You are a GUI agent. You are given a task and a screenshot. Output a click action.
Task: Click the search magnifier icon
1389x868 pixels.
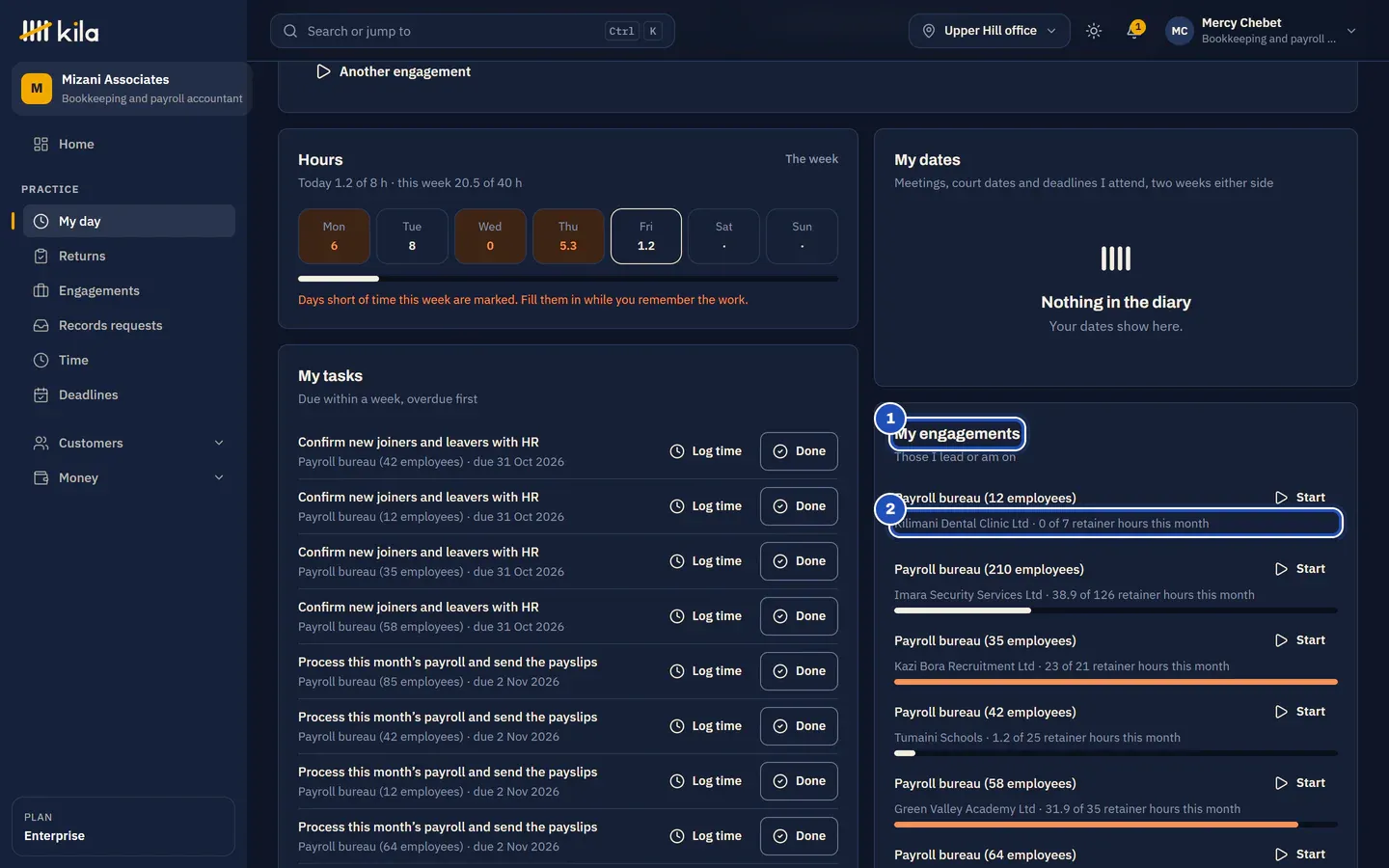(290, 31)
